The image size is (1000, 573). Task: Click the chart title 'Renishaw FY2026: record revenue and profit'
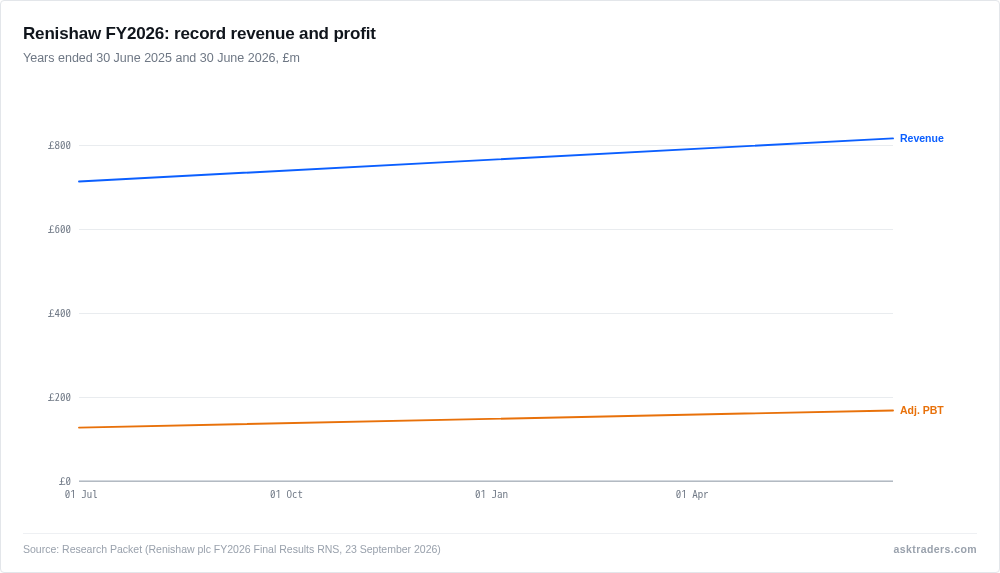[x=199, y=33]
